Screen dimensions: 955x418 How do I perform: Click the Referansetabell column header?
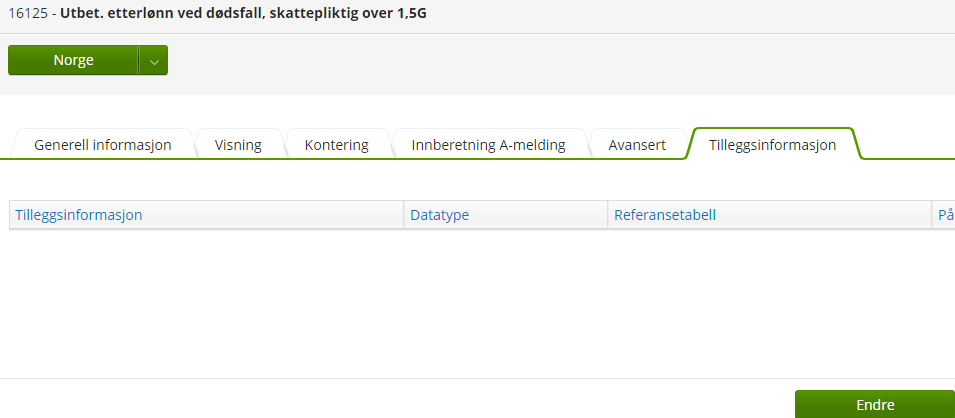(665, 215)
